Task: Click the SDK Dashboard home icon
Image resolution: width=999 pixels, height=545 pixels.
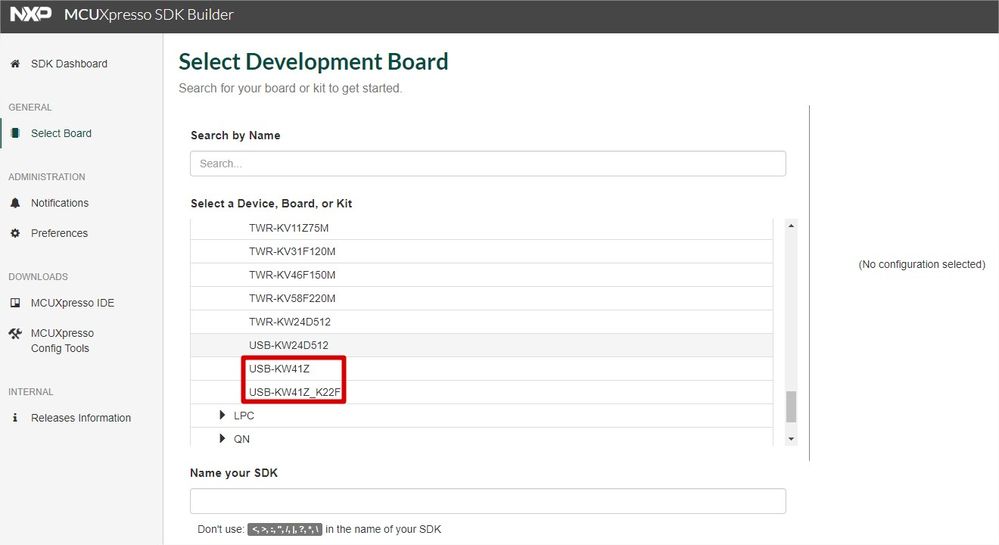Action: 15,64
